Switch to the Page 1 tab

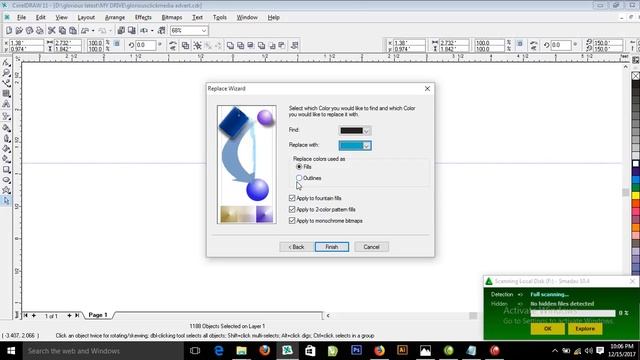point(98,315)
